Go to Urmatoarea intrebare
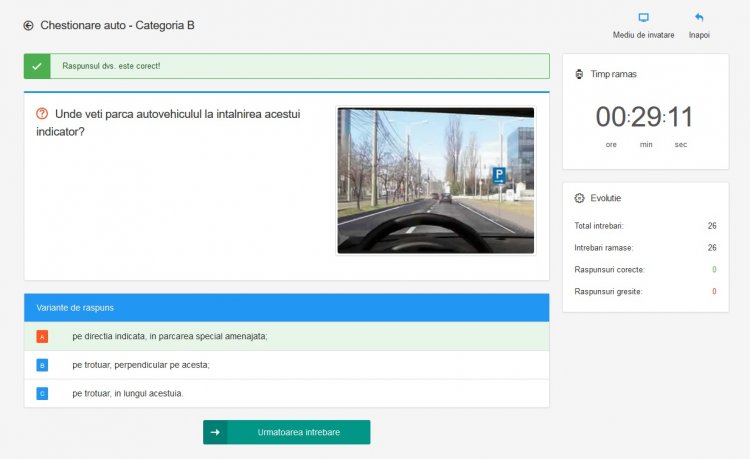750x459 pixels. coord(287,432)
